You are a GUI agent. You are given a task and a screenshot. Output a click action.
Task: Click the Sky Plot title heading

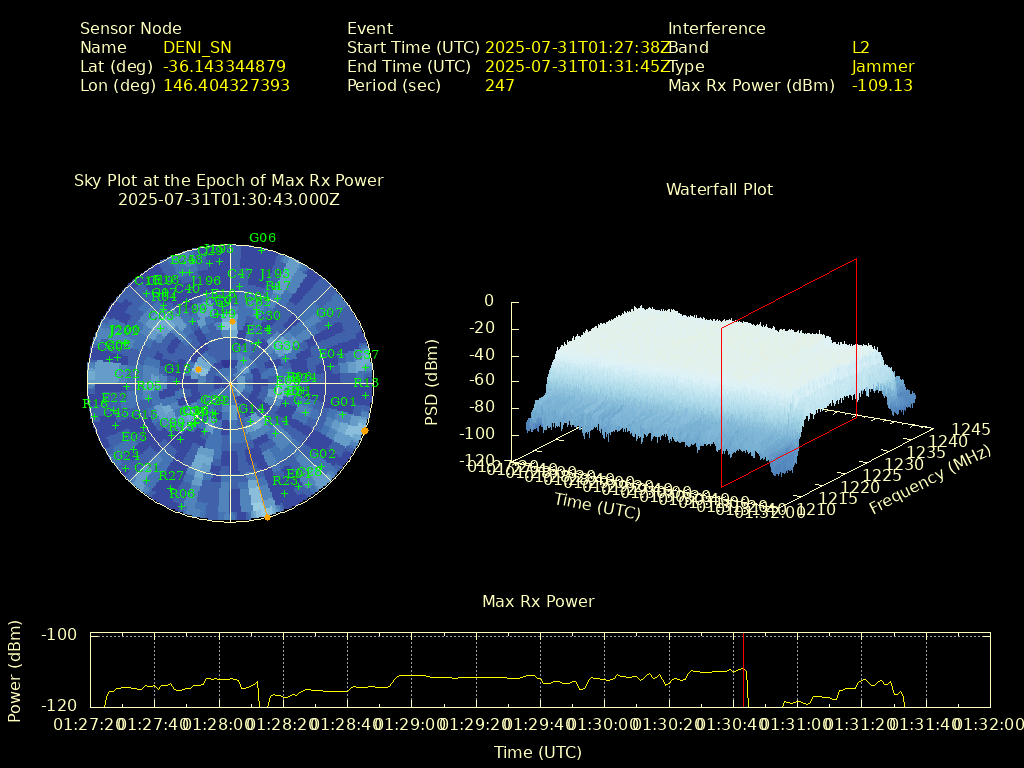[x=228, y=181]
